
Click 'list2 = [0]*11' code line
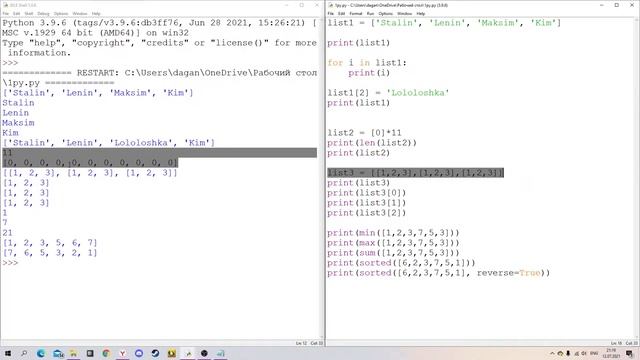point(364,133)
